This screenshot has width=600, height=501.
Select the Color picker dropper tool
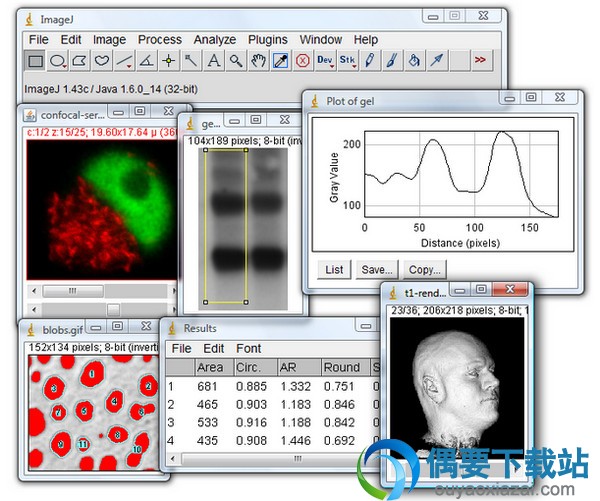280,60
